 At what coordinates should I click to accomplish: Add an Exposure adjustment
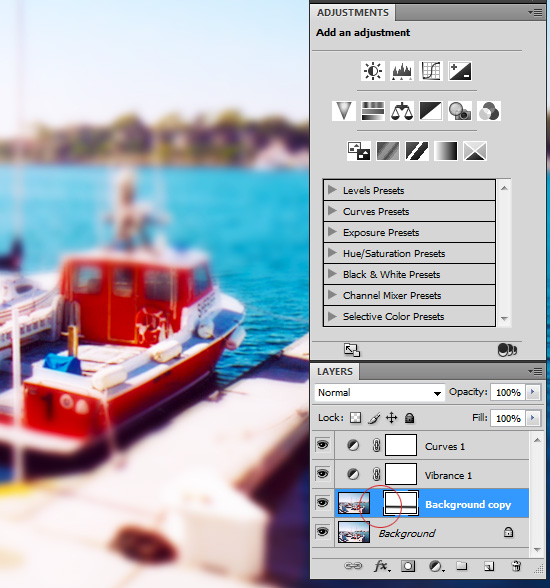pos(460,71)
